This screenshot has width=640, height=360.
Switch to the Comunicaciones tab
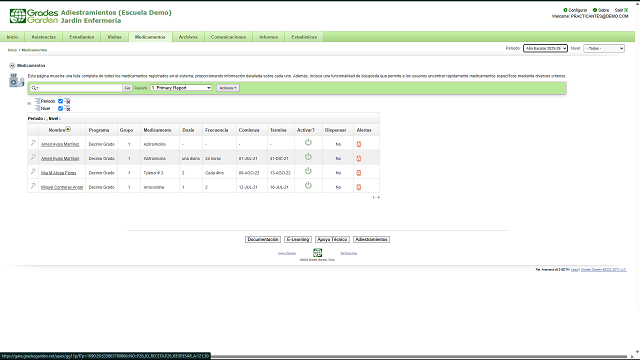(229, 37)
